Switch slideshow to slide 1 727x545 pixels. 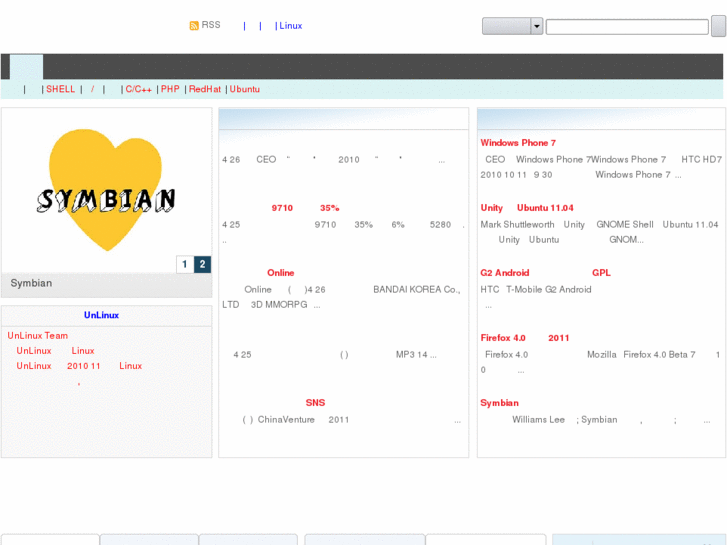pyautogui.click(x=185, y=264)
